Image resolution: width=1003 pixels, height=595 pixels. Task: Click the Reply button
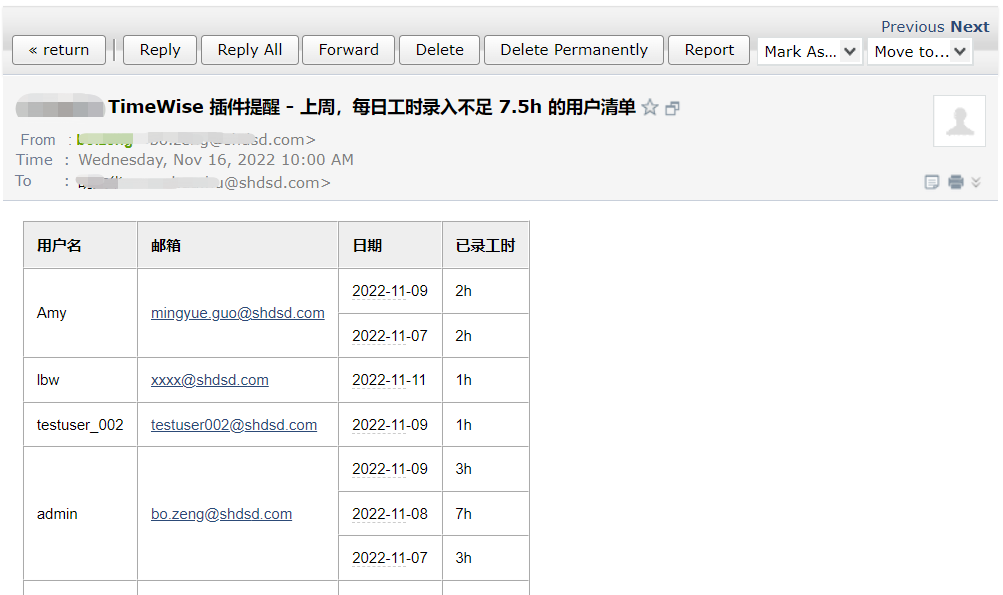(160, 50)
